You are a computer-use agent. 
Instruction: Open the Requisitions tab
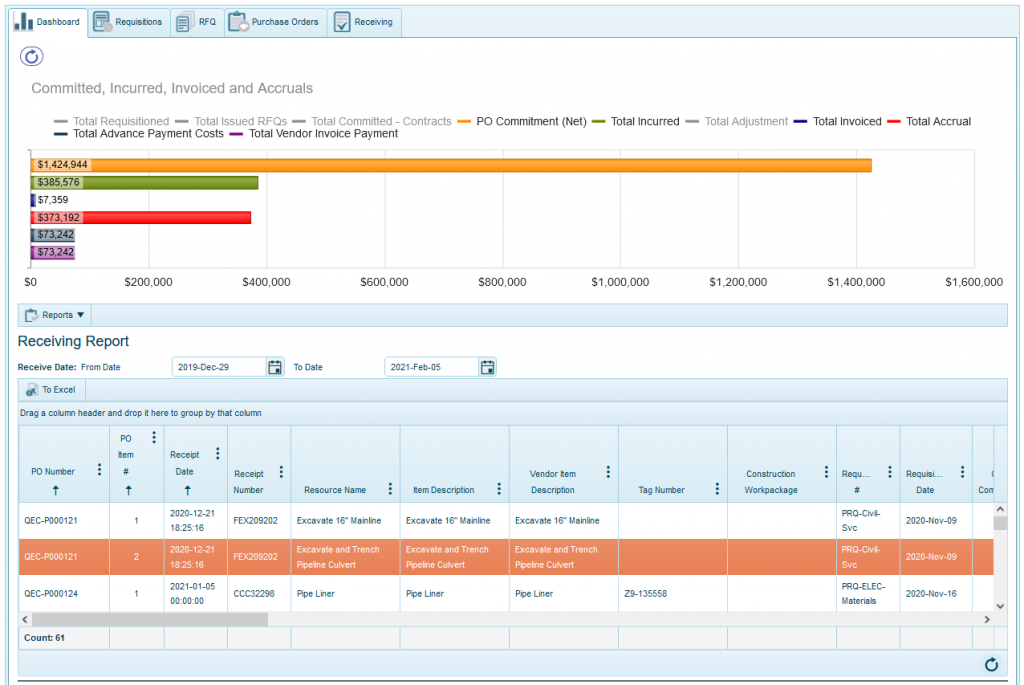coord(127,22)
